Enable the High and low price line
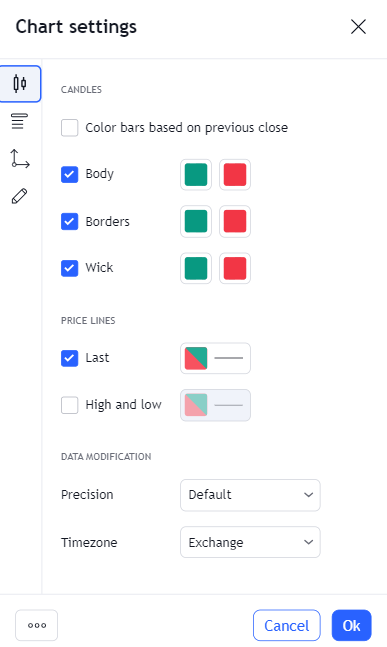 pyautogui.click(x=69, y=405)
